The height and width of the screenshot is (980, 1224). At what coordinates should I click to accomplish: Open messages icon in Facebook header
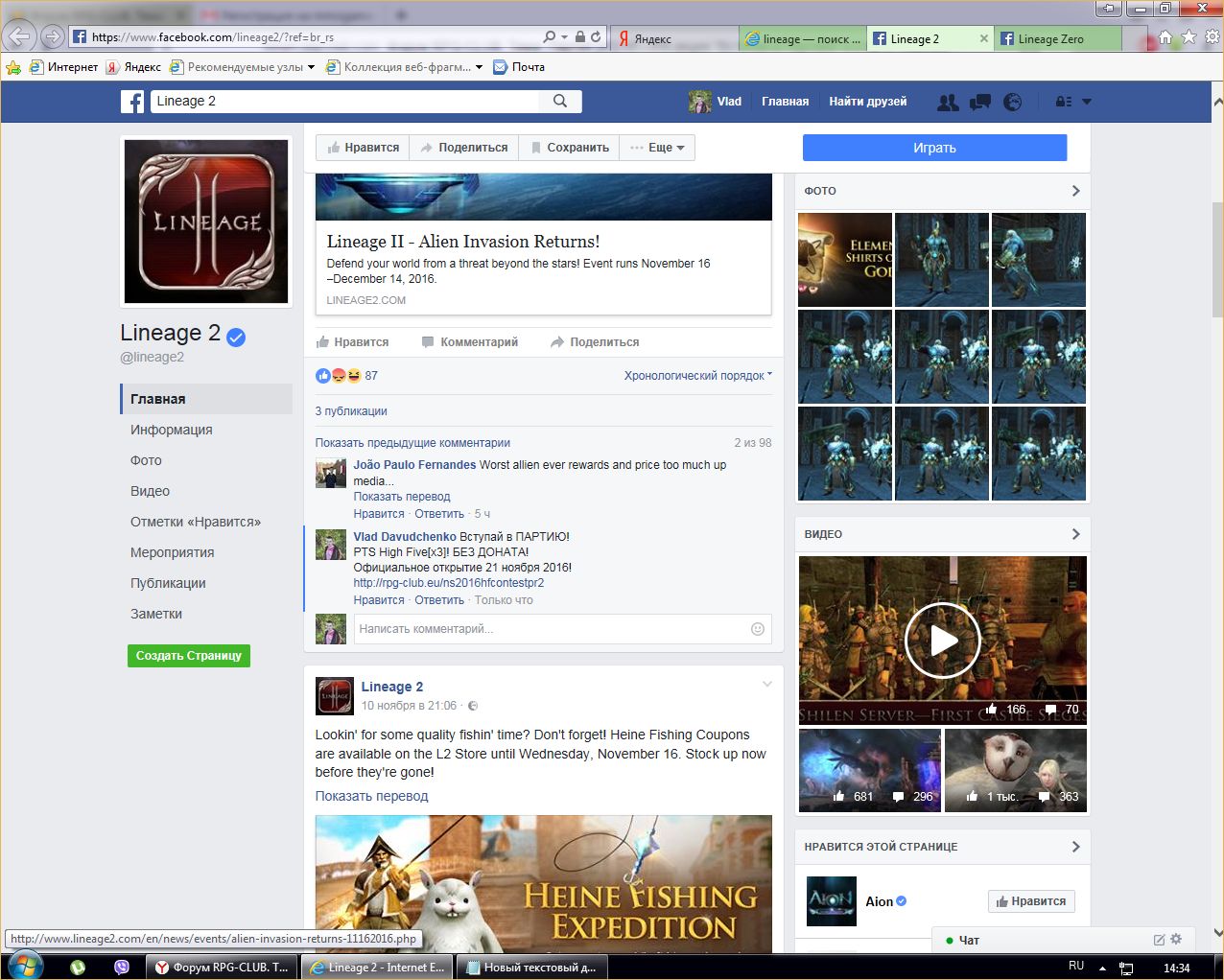980,102
